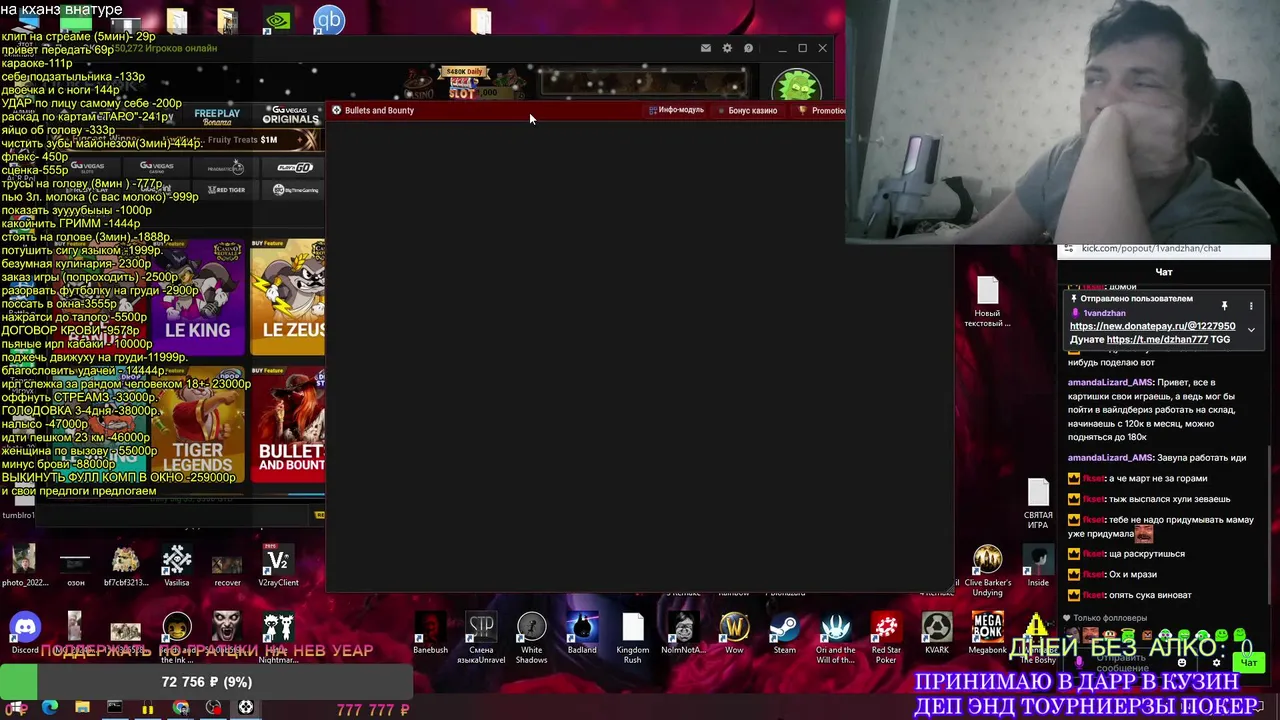Viewport: 1280px width, 720px height.
Task: Open the Le King slot thumbnail
Action: [x=198, y=297]
